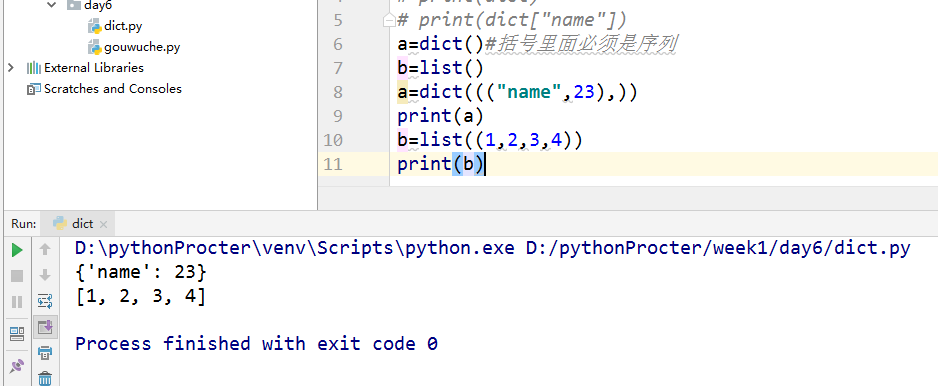Image resolution: width=938 pixels, height=386 pixels.
Task: Click the Run: panel label
Action: pyautogui.click(x=24, y=224)
